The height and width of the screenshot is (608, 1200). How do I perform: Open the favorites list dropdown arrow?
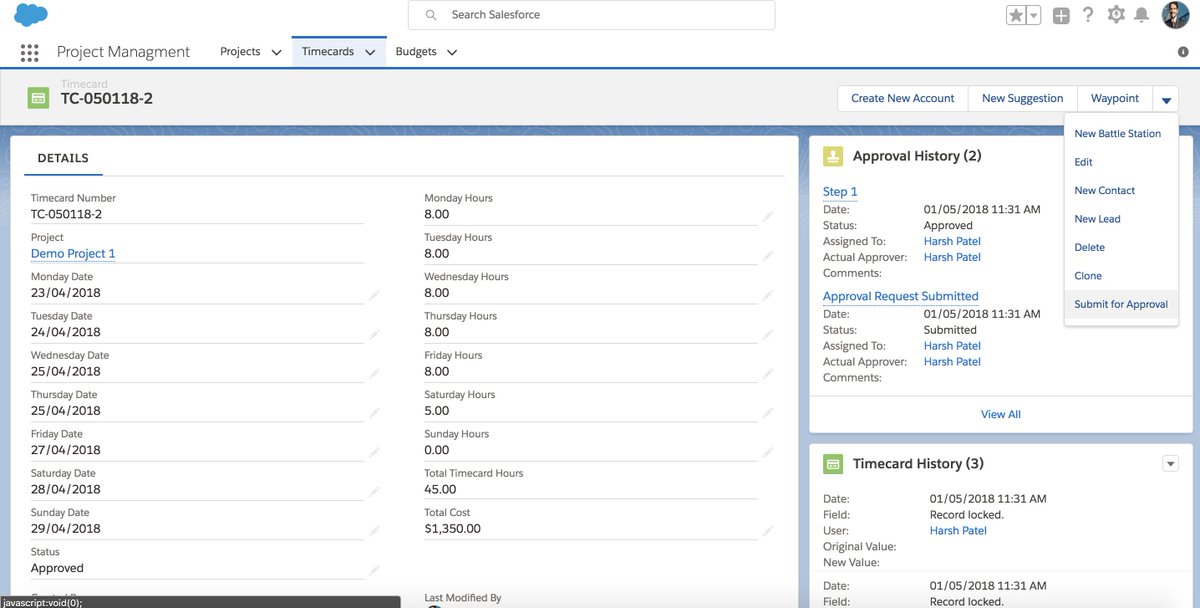[x=1034, y=15]
